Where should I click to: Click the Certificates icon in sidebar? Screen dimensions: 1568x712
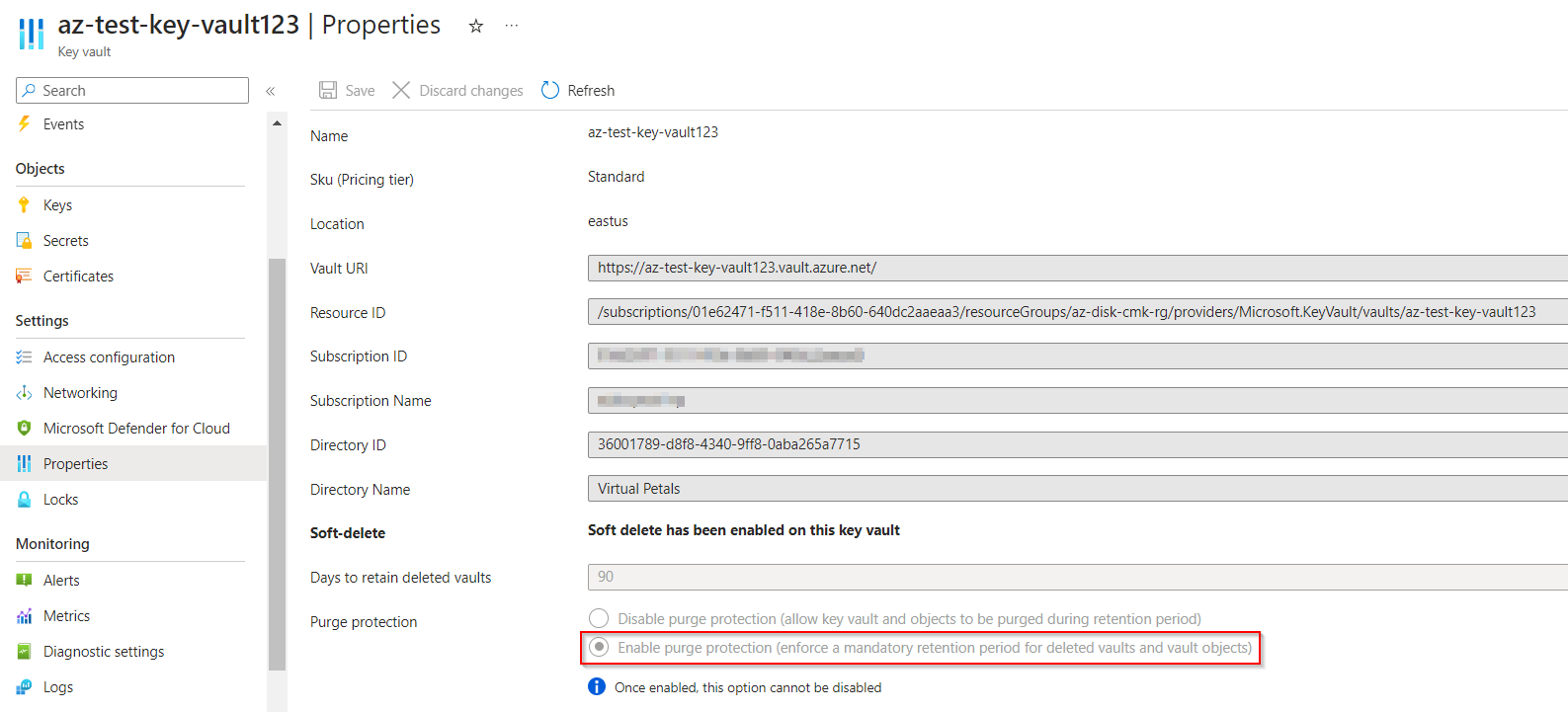(x=25, y=276)
